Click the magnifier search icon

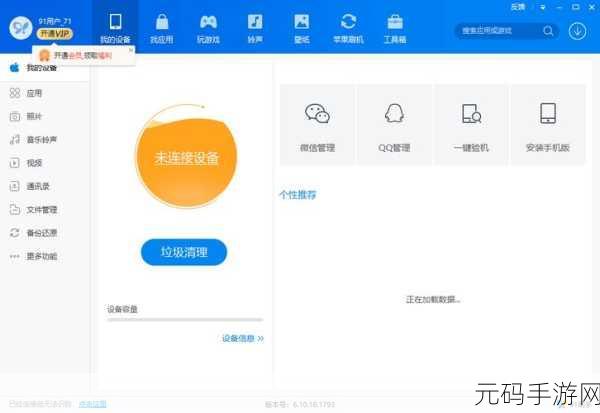(548, 31)
